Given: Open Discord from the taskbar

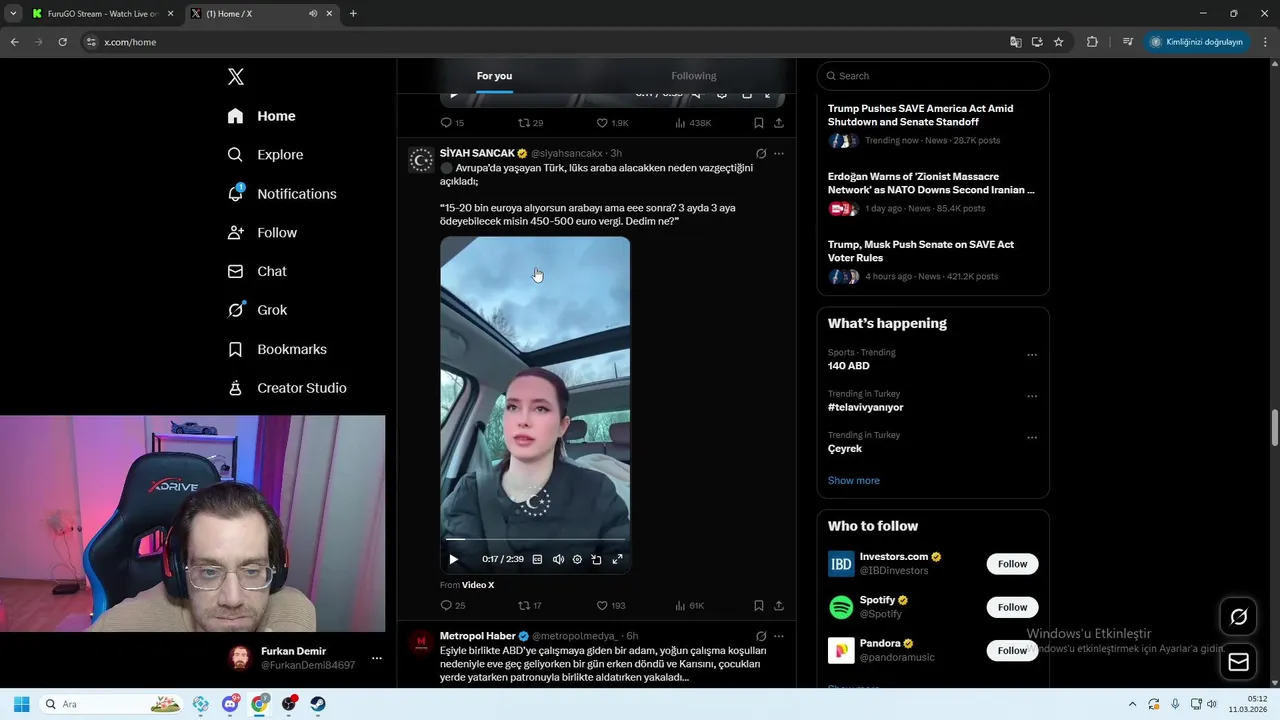Looking at the screenshot, I should point(230,704).
